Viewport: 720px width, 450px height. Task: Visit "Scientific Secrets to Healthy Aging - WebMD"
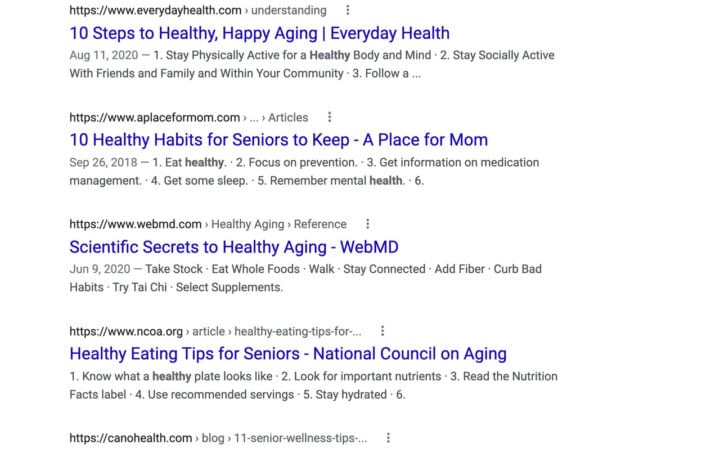click(x=234, y=247)
